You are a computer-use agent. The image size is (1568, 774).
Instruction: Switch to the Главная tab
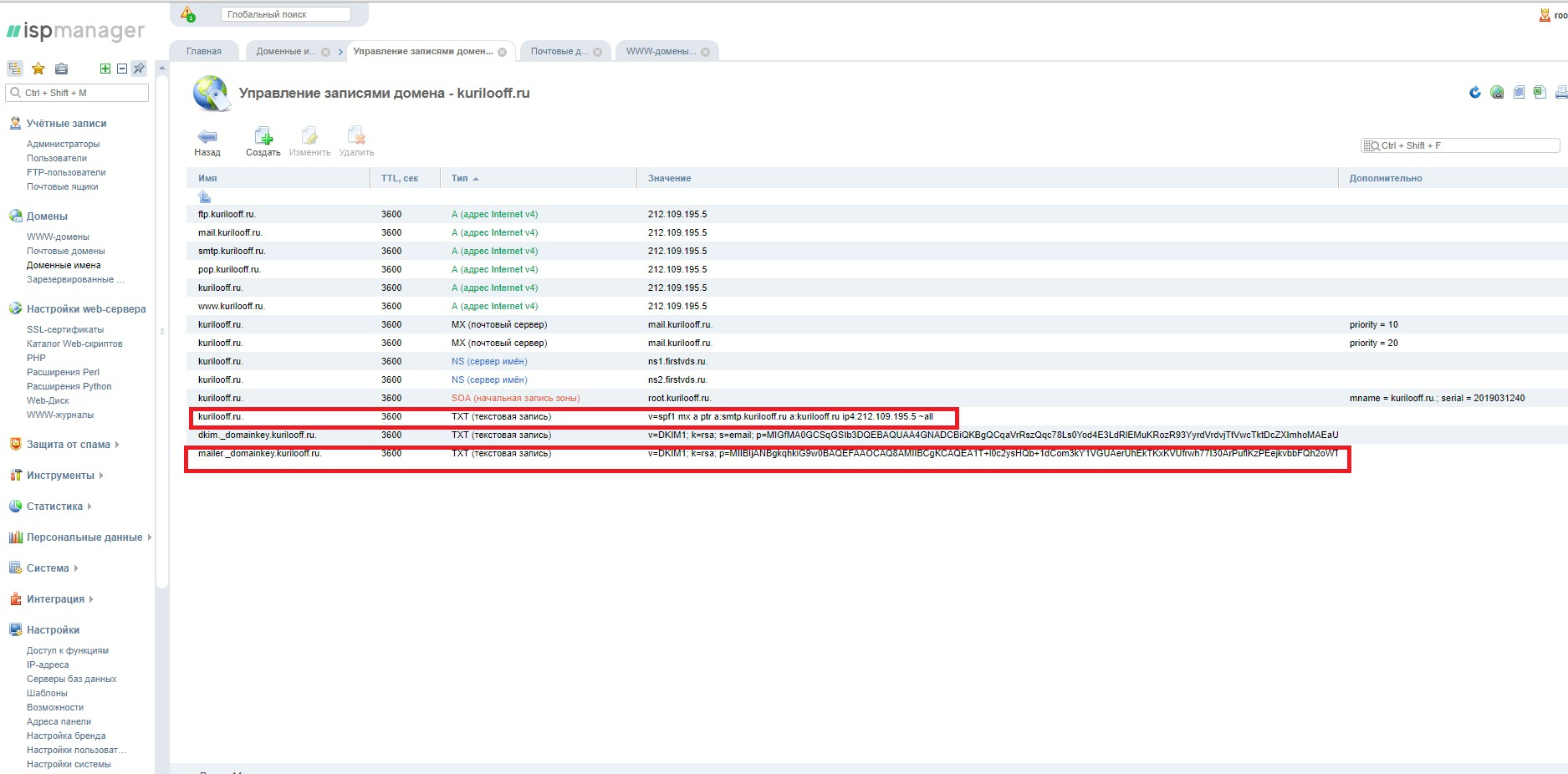coord(204,51)
